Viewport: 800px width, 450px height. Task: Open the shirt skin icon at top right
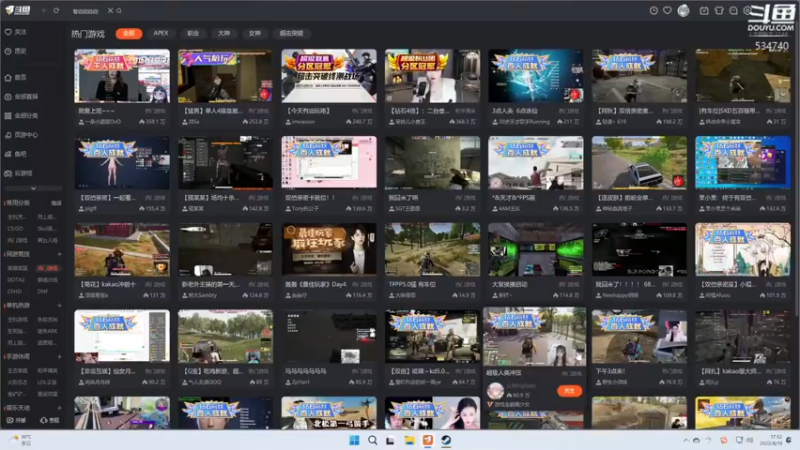719,10
